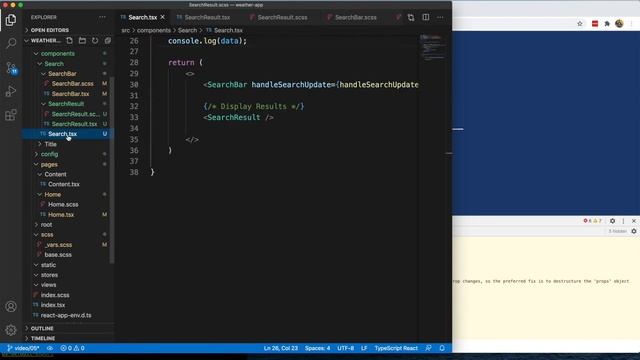Collapse the SearchResult folder
Screen dimensions: 640x360
[66, 104]
